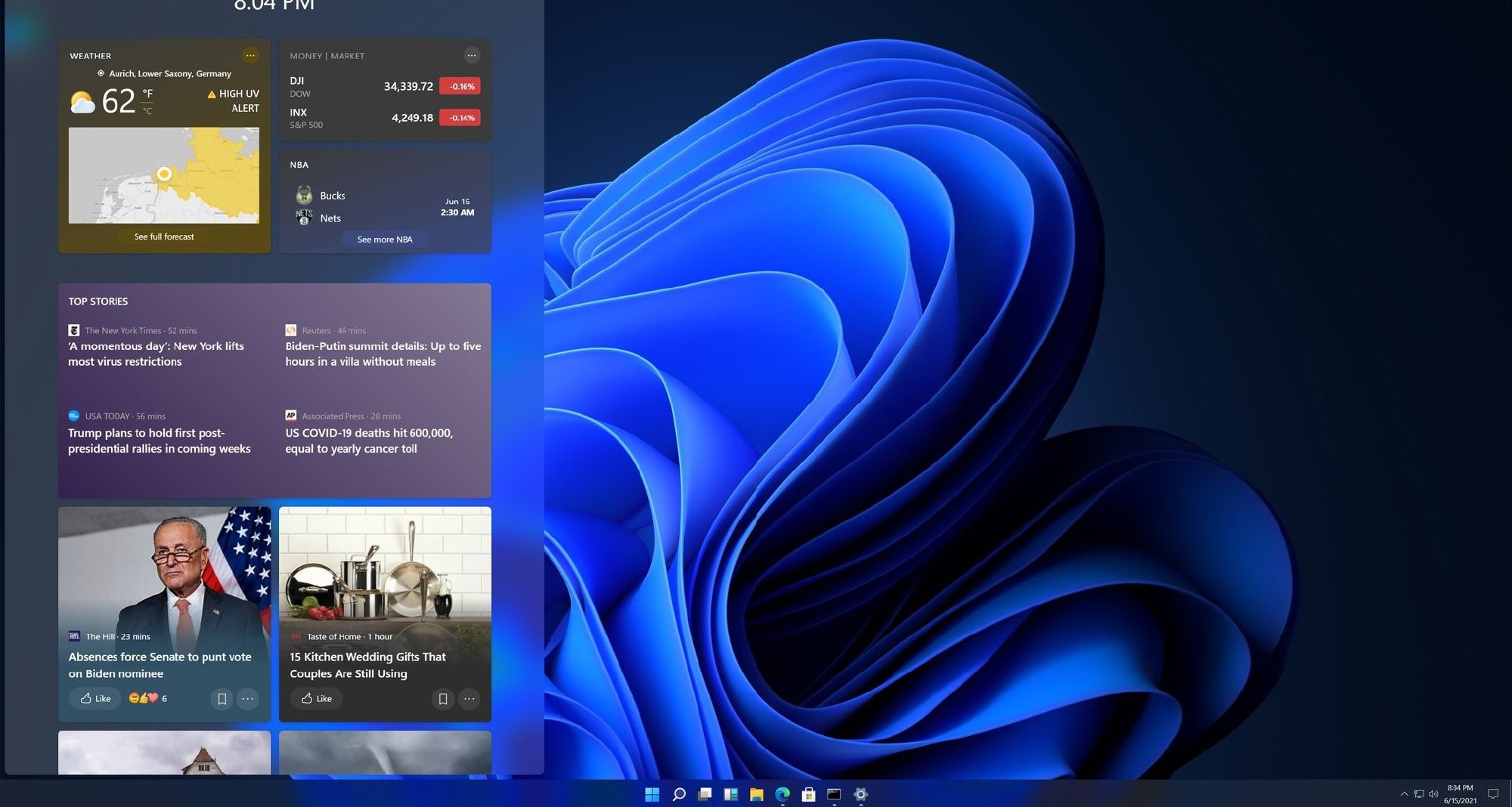Click the DJI -0.16% red indicator
The height and width of the screenshot is (807, 1512).
460,86
